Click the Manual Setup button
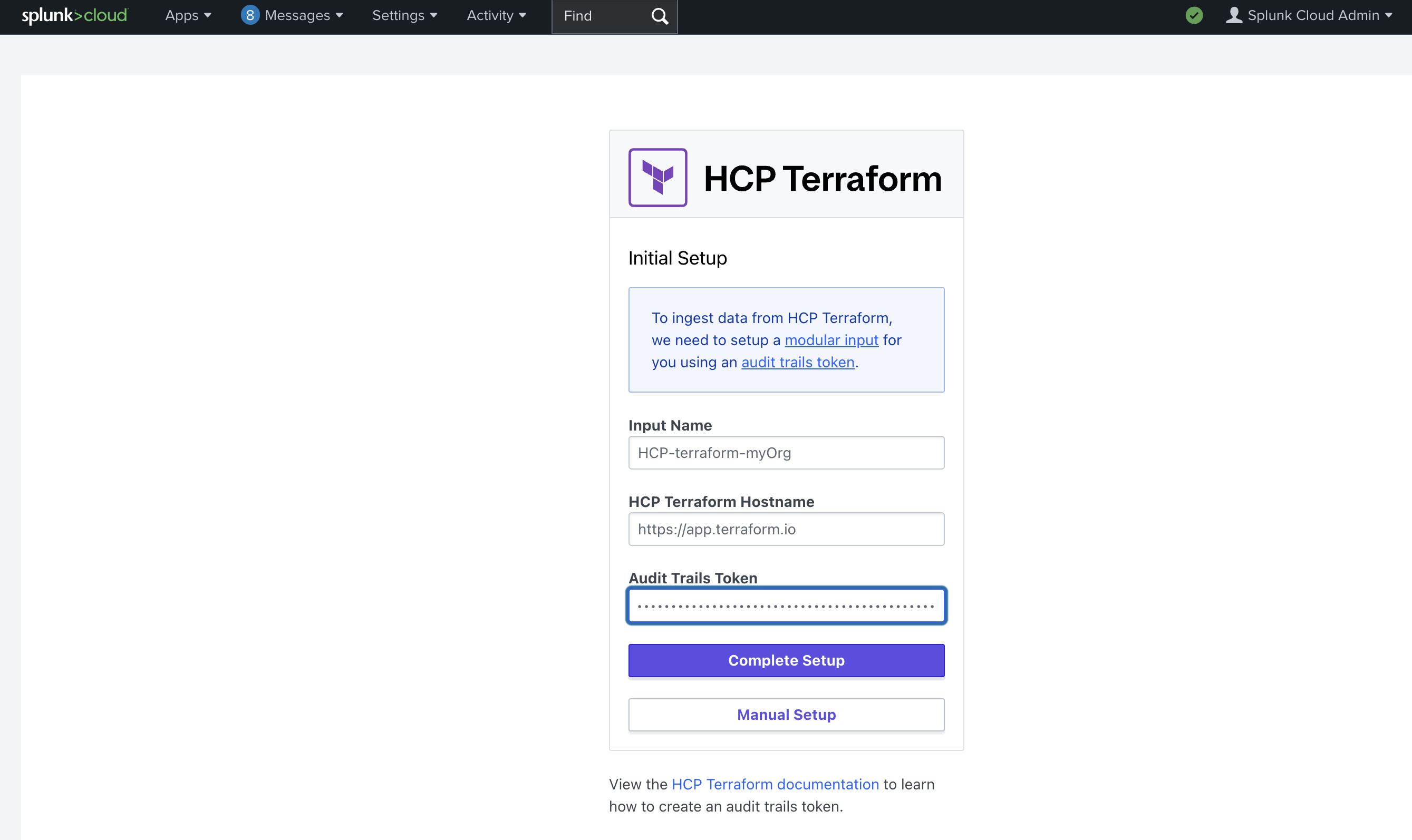Screen dimensions: 1412x840 coord(786,715)
